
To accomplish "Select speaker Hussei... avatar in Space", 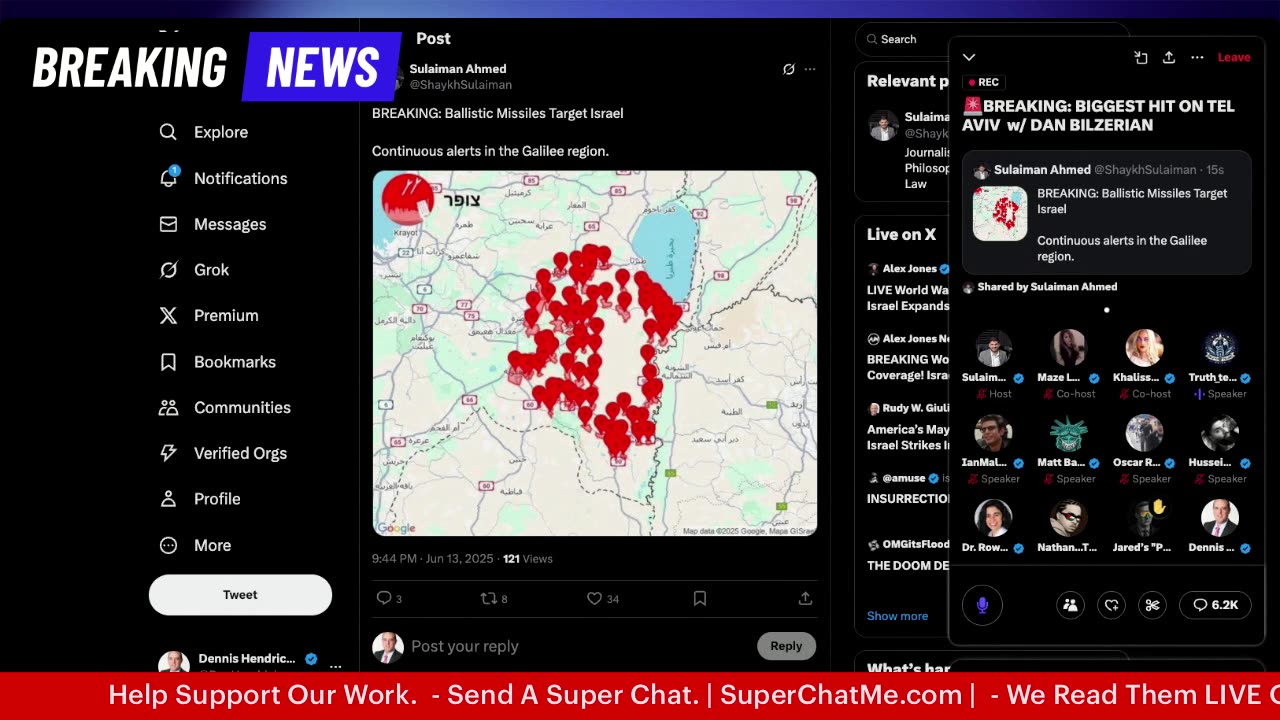I will (x=1220, y=434).
